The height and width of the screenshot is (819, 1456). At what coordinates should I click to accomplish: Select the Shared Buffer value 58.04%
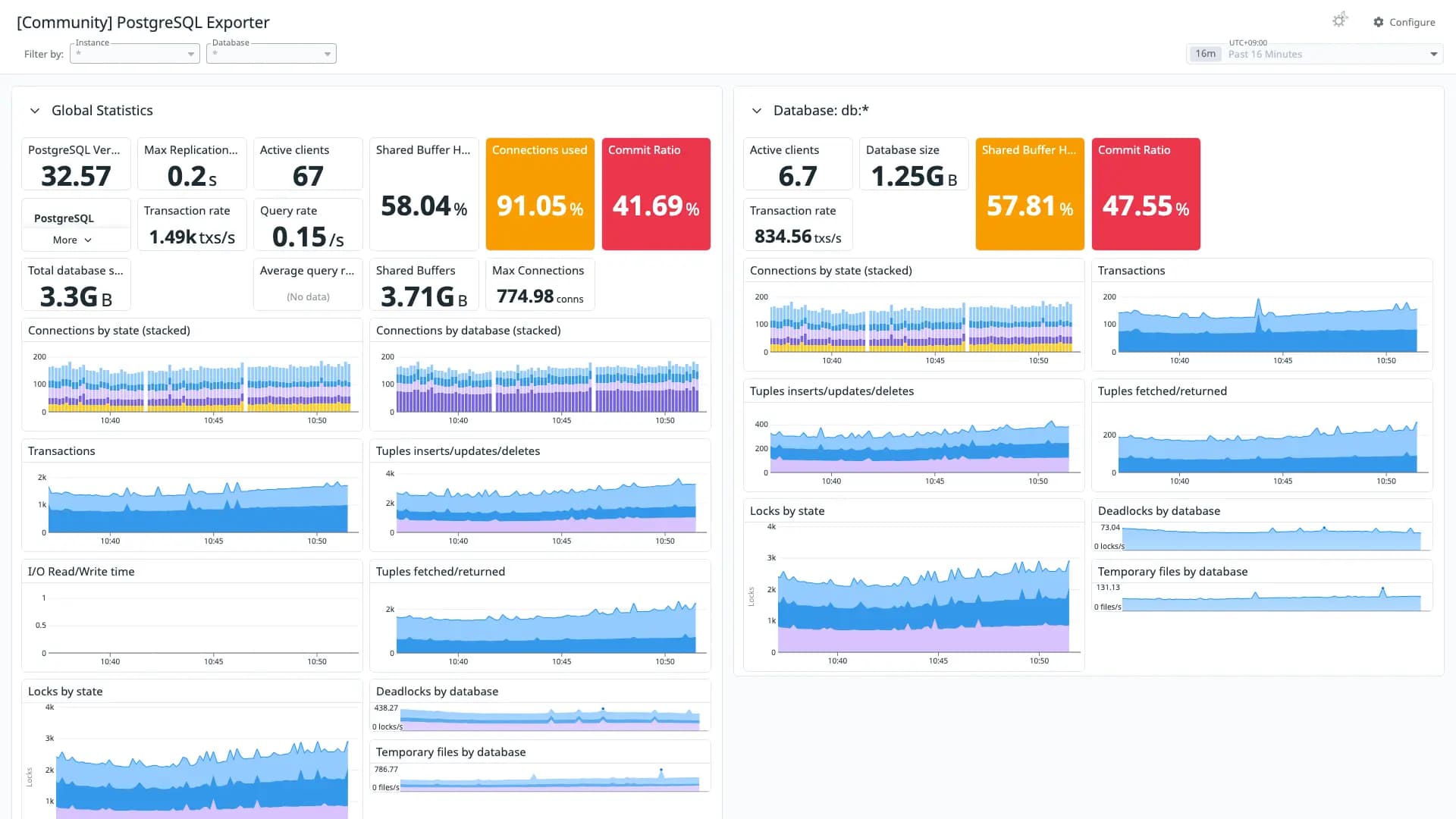point(424,206)
